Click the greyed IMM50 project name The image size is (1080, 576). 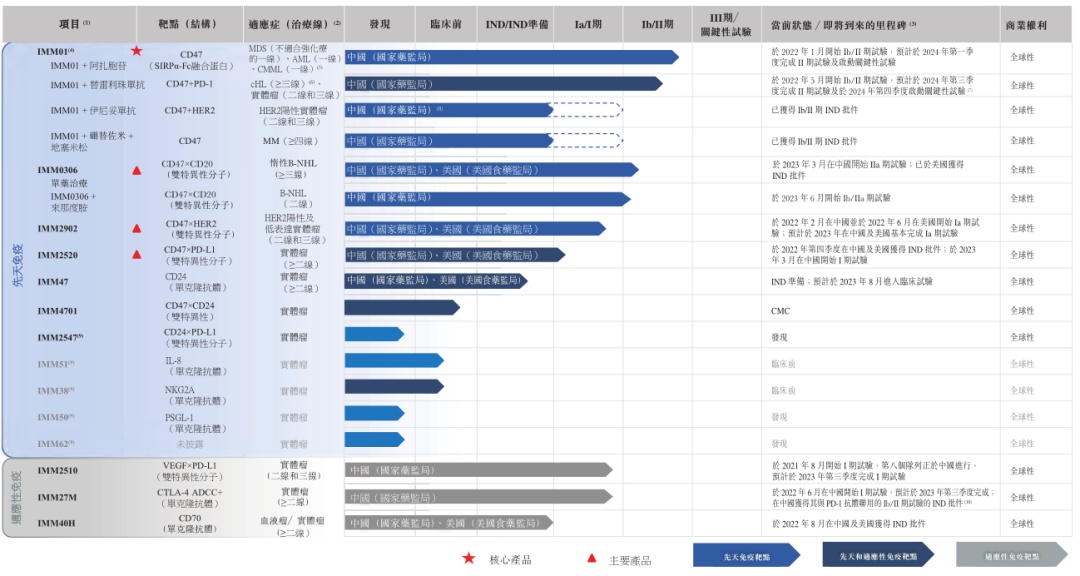[56, 417]
